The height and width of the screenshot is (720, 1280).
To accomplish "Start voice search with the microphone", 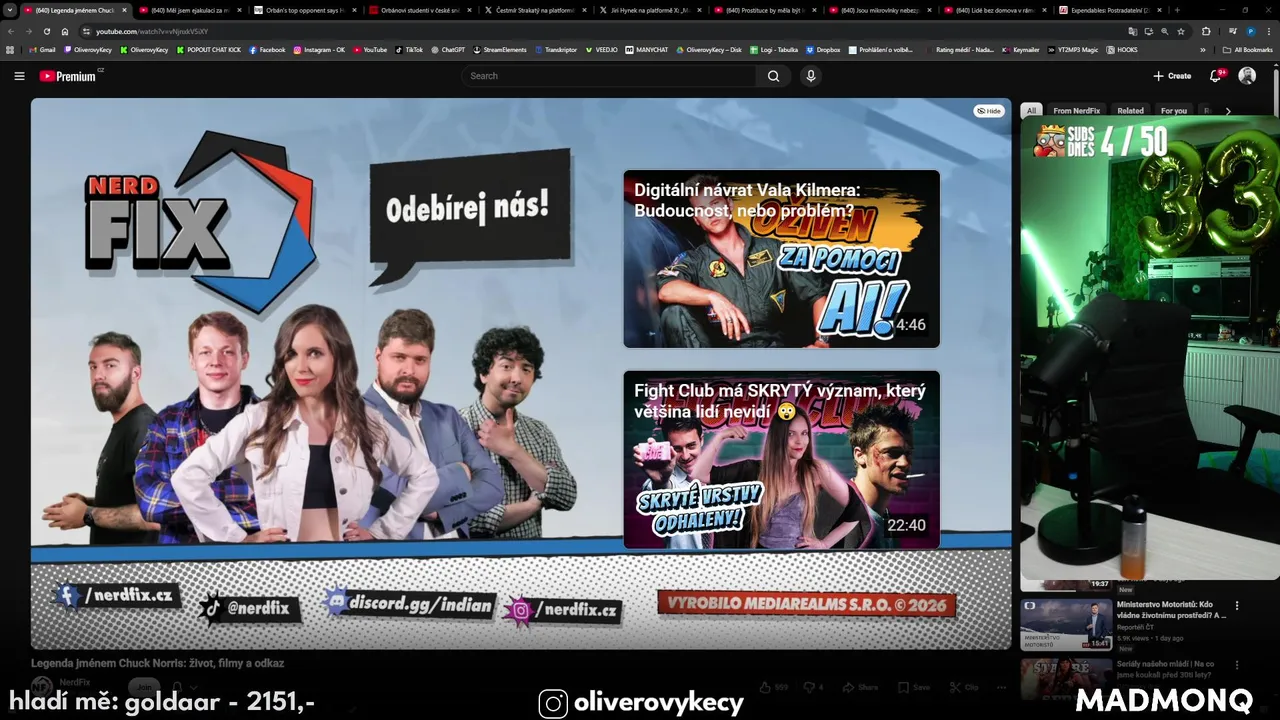I will click(x=811, y=76).
